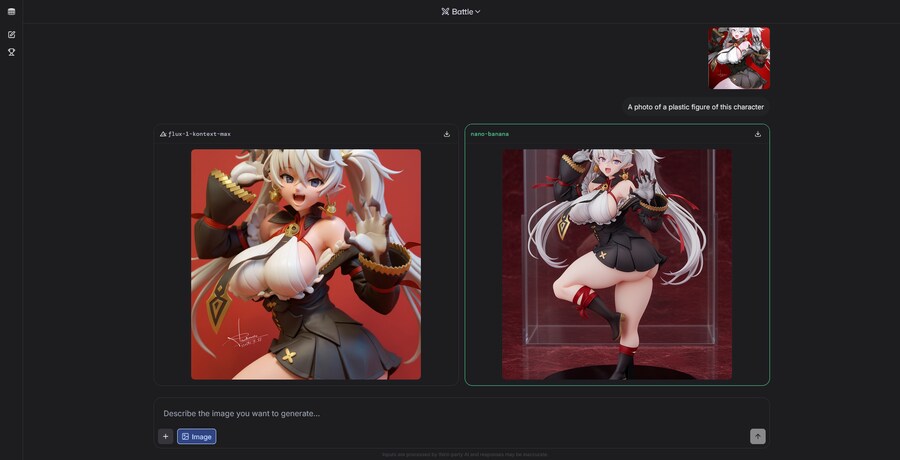Open the flux-1-kontext-max generated image
Screen dimensions: 900x460
point(306,264)
